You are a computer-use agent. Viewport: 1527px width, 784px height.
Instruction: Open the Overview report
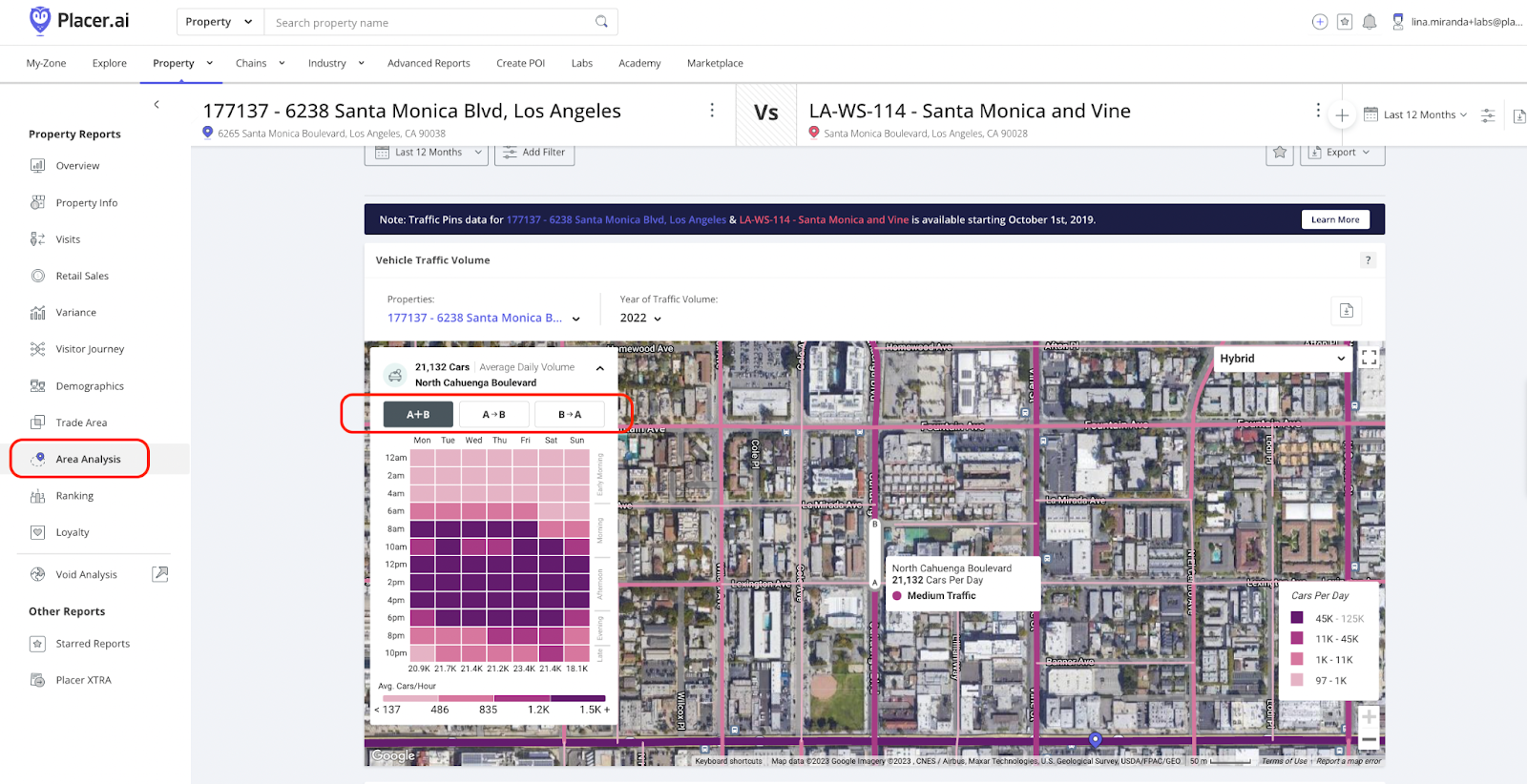pyautogui.click(x=77, y=166)
